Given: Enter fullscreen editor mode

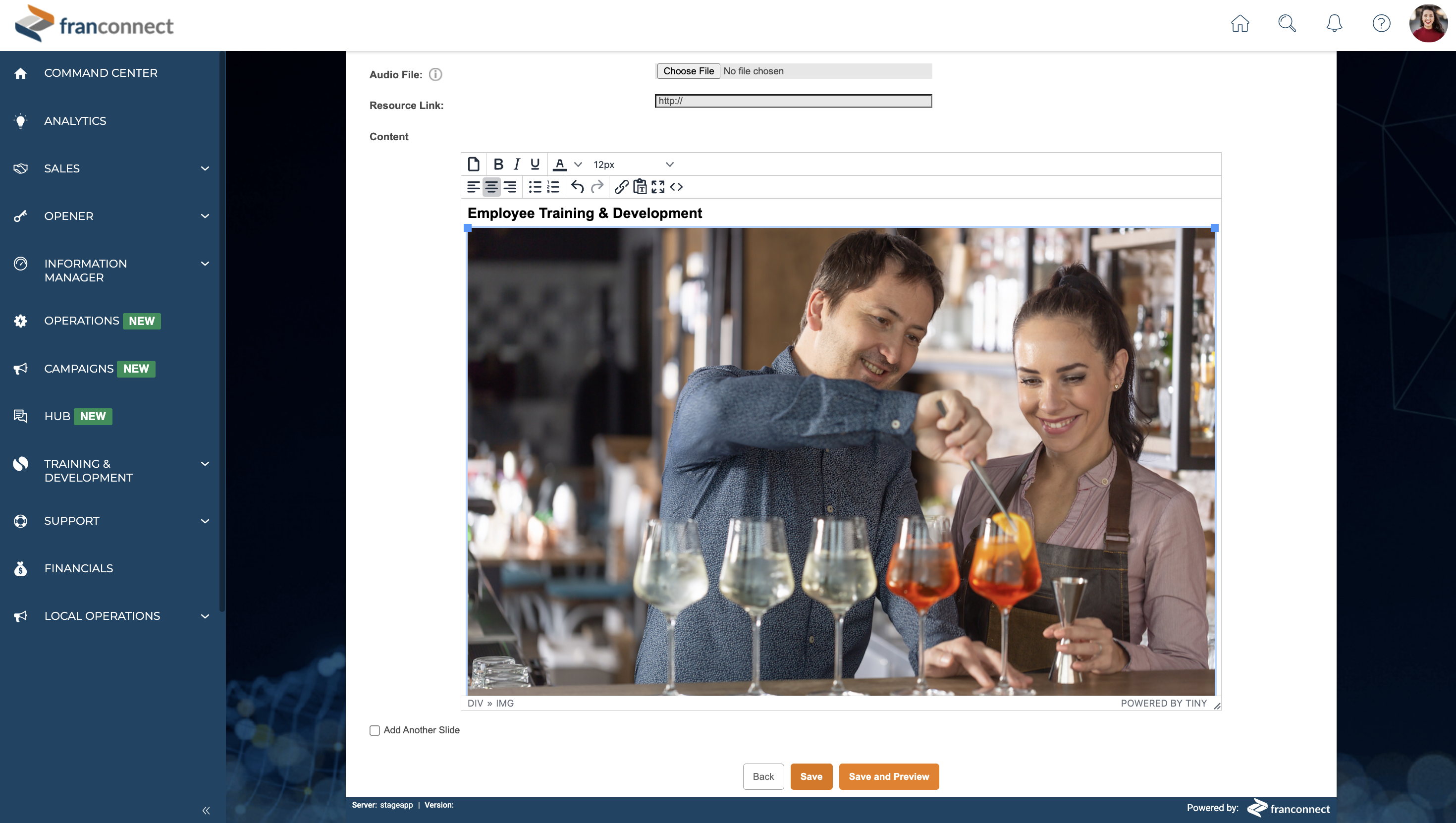Looking at the screenshot, I should (x=658, y=187).
